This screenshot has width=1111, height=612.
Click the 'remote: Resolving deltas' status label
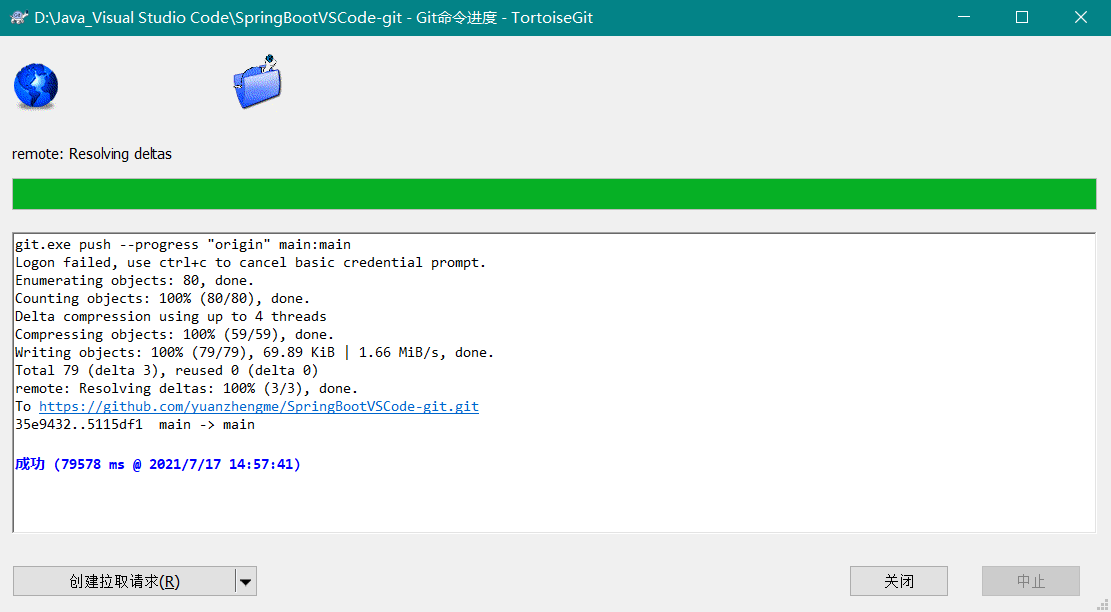92,154
